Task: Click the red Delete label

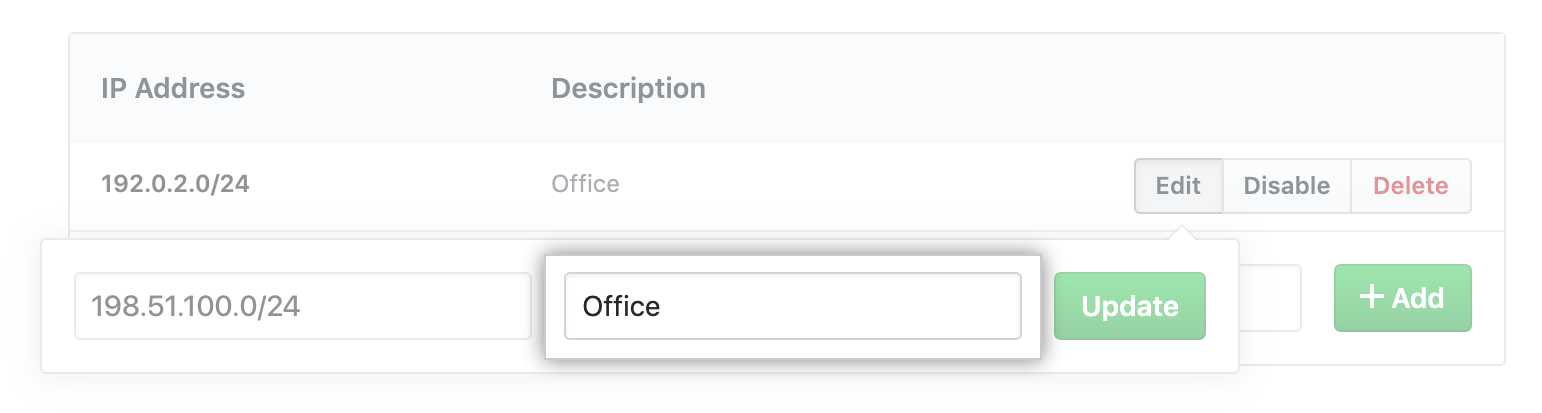Action: coord(1410,186)
